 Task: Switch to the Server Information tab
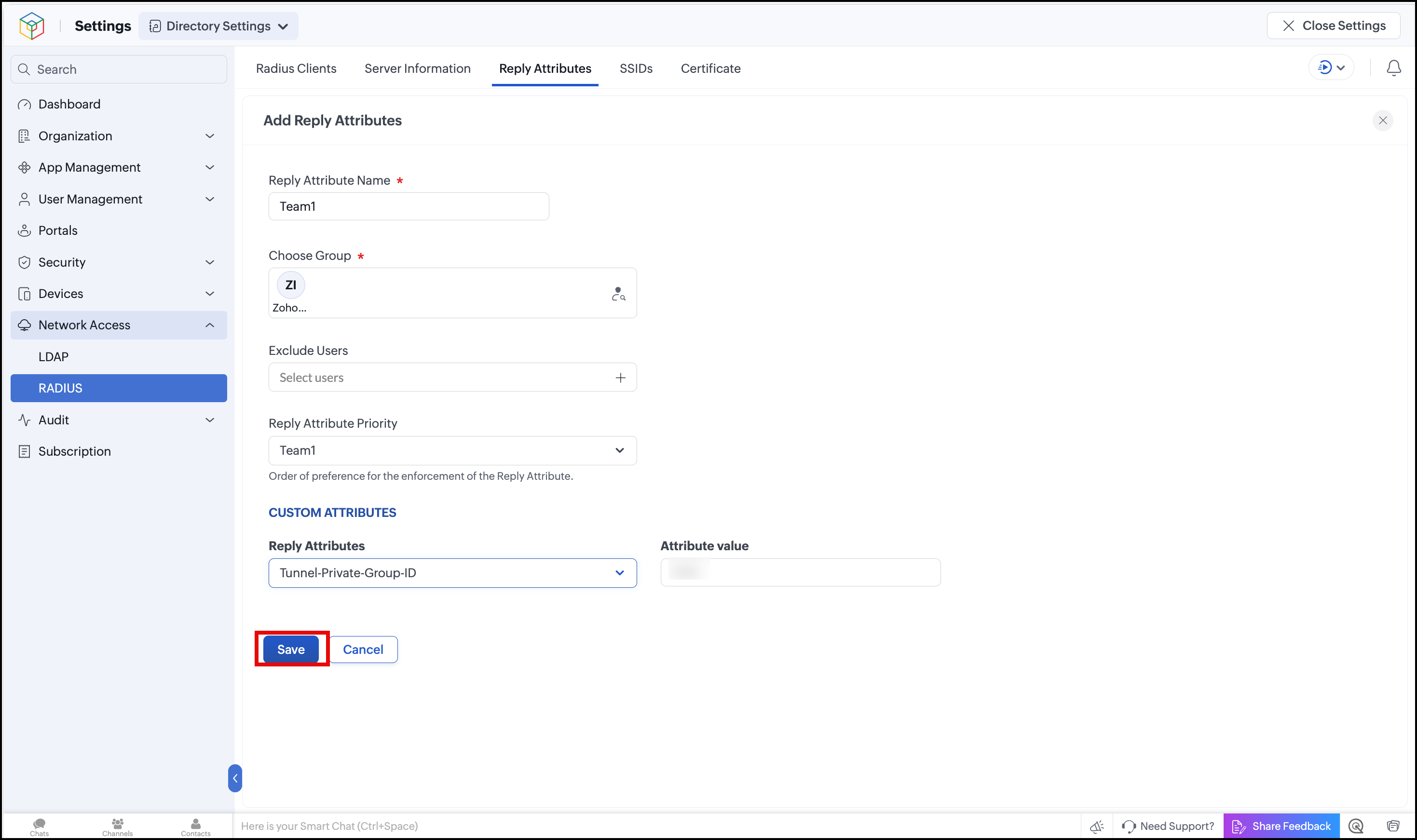[x=417, y=68]
